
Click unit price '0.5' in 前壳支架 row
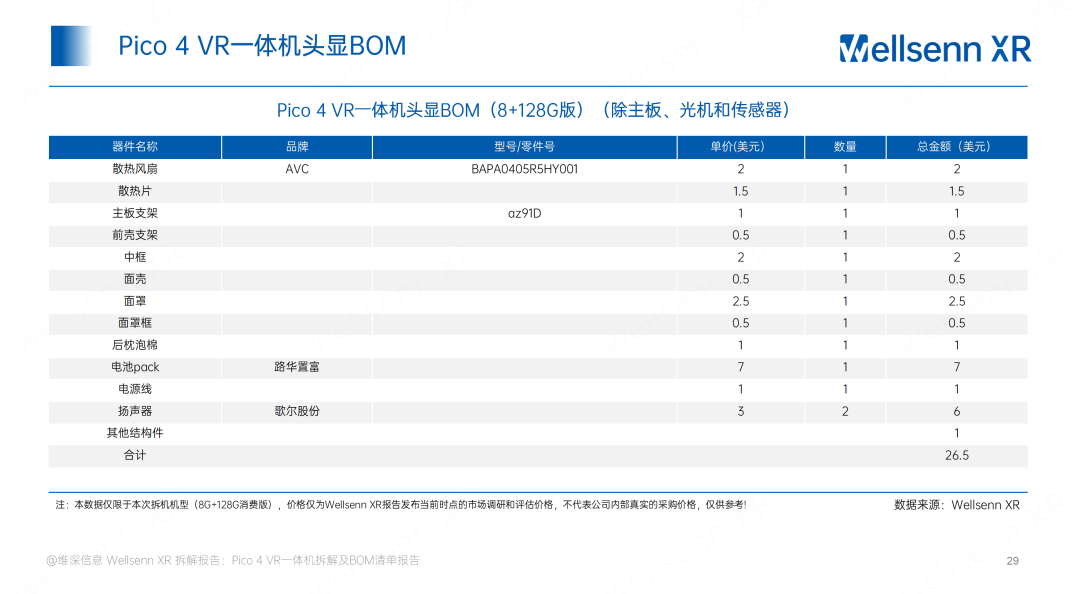(740, 235)
